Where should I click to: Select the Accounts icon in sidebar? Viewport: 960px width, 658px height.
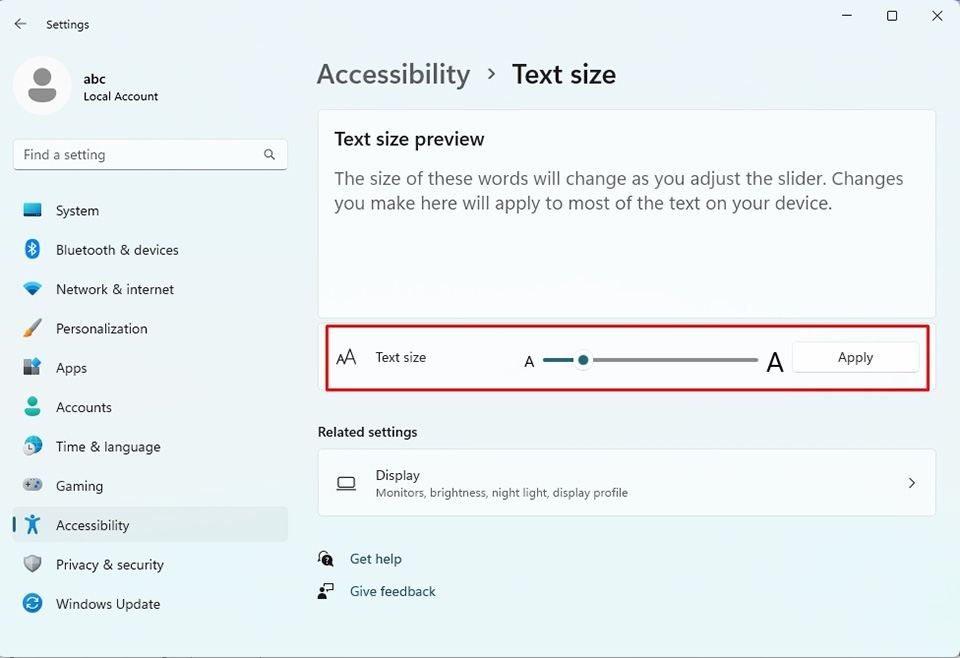point(31,407)
